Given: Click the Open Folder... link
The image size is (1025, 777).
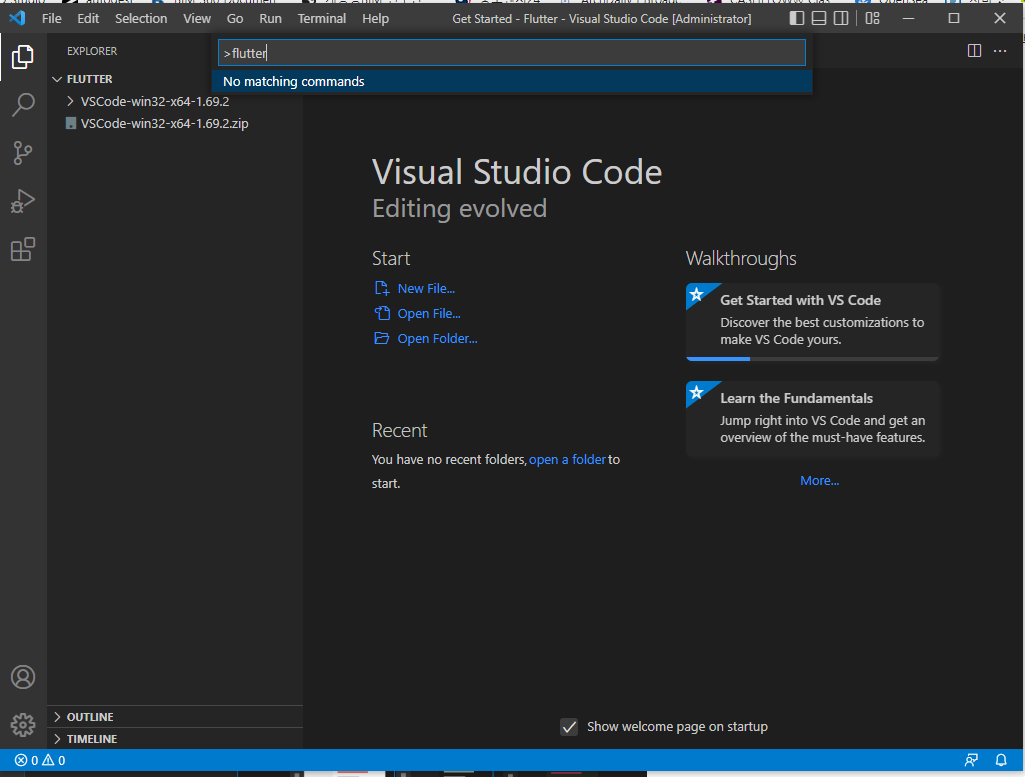Looking at the screenshot, I should (437, 339).
